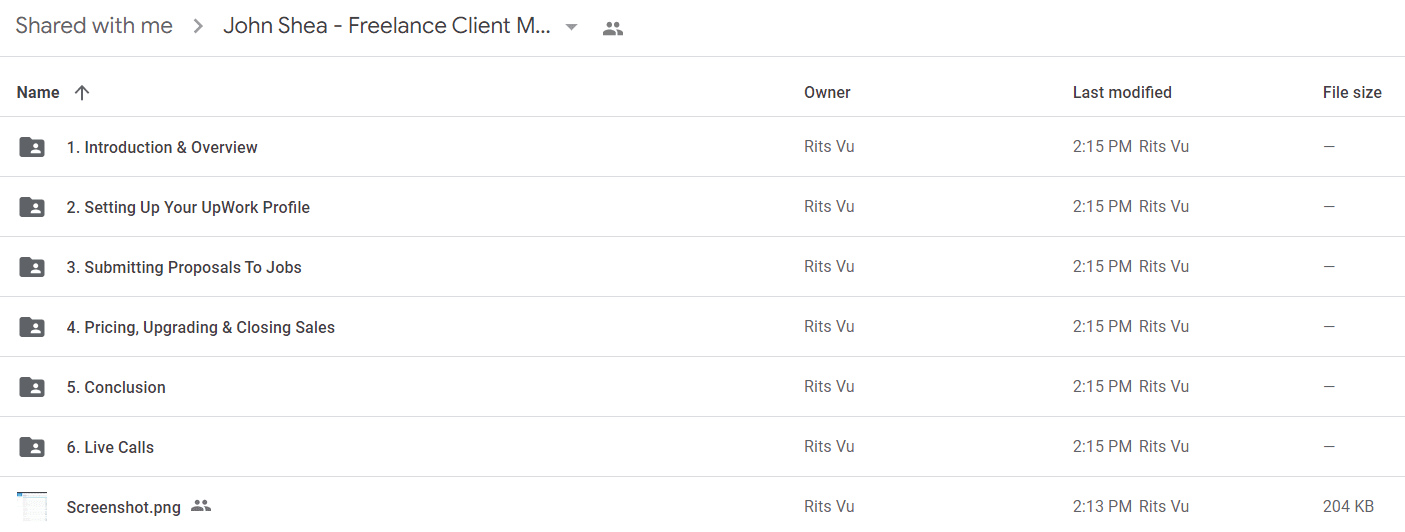
Task: Click the John Shea - Freelance Client breadcrumb title
Action: pos(387,26)
